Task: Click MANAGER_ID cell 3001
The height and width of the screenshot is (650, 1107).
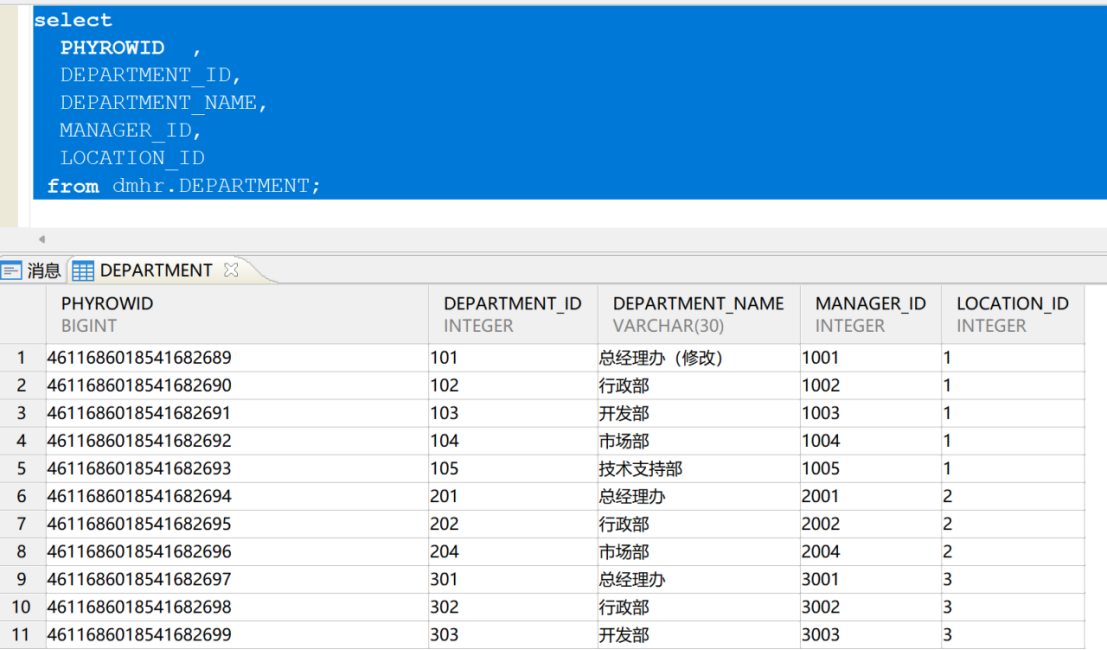Action: (x=870, y=579)
